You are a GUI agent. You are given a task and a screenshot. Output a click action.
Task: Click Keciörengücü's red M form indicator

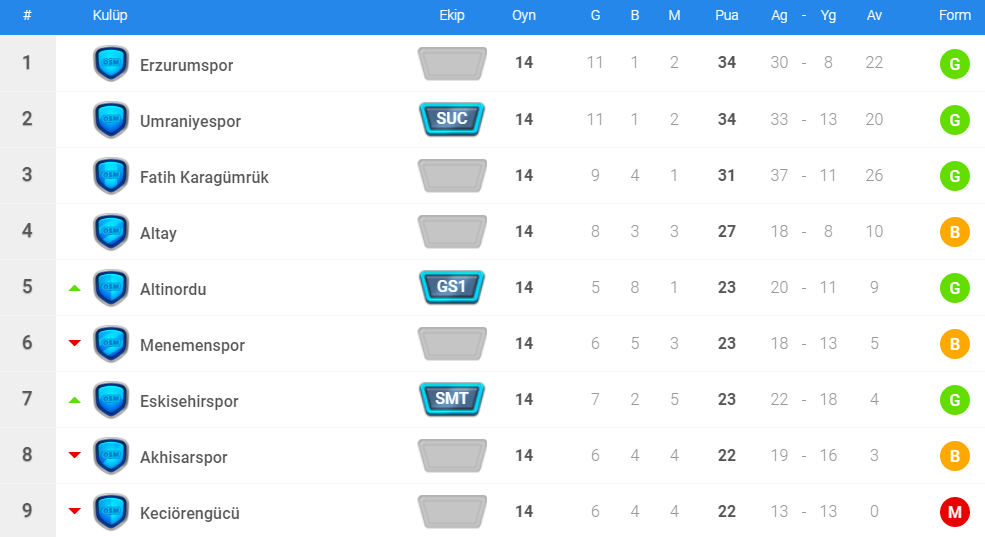(955, 513)
